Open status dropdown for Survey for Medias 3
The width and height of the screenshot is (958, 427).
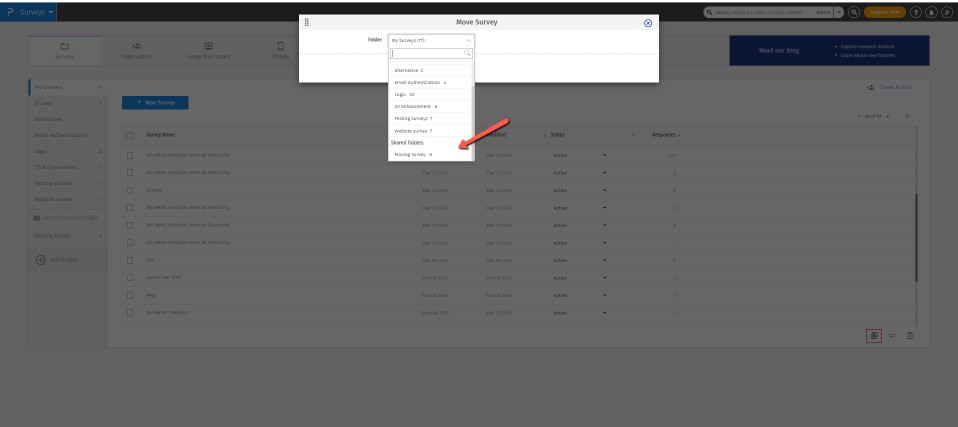[x=604, y=313]
